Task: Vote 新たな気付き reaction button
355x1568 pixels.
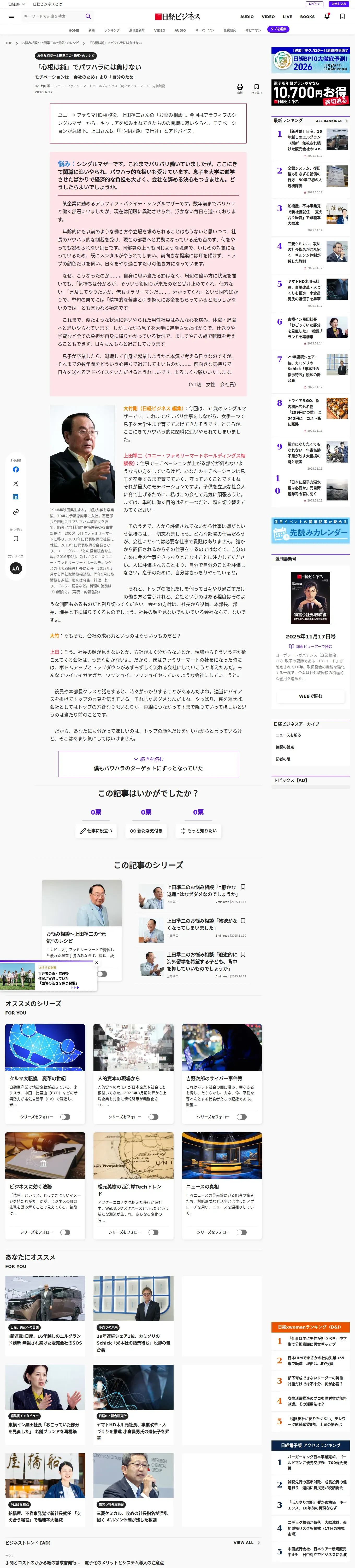Action: click(146, 831)
